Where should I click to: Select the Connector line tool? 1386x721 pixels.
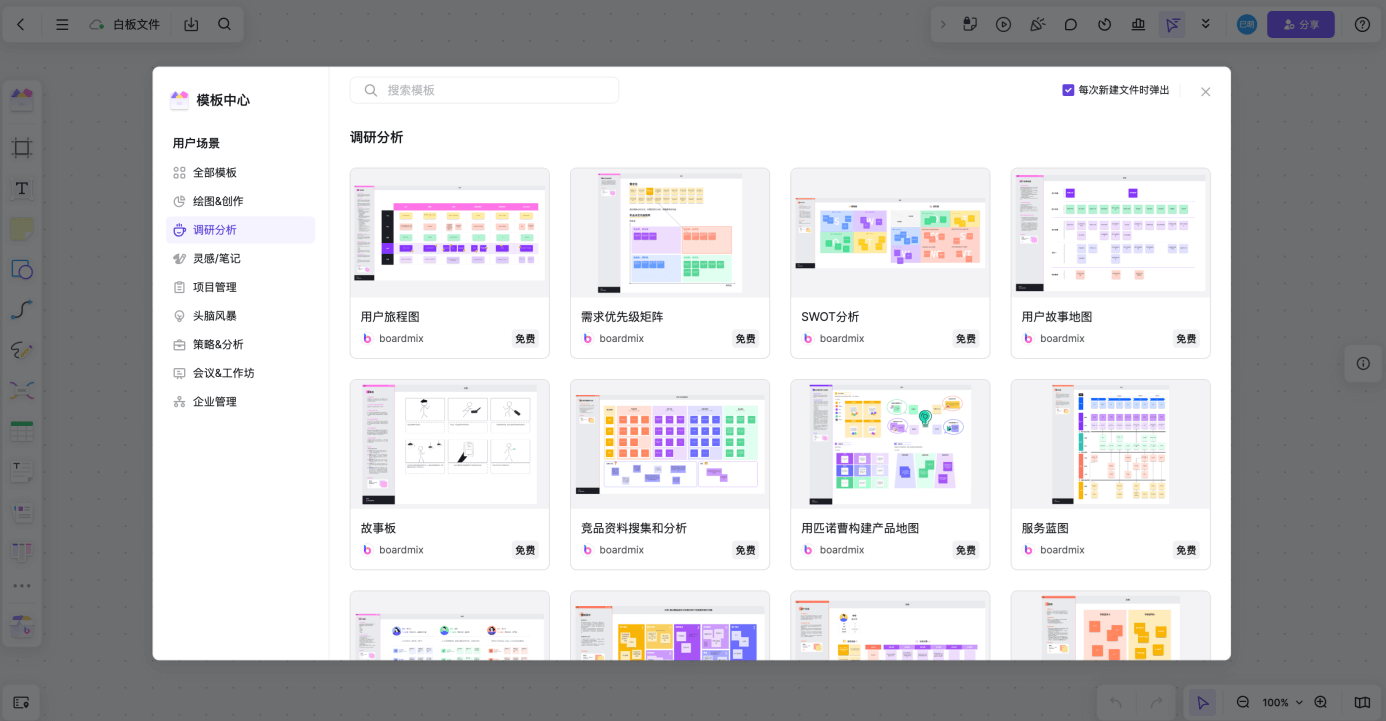click(x=22, y=310)
